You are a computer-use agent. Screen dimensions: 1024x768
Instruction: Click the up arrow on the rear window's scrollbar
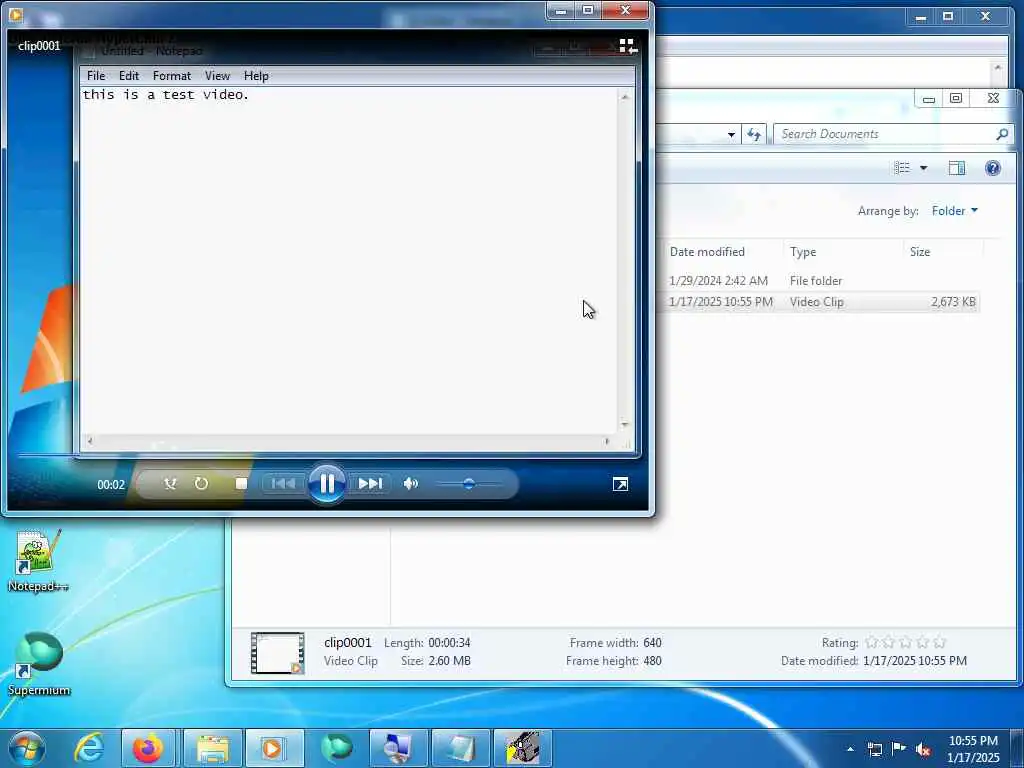click(x=997, y=67)
